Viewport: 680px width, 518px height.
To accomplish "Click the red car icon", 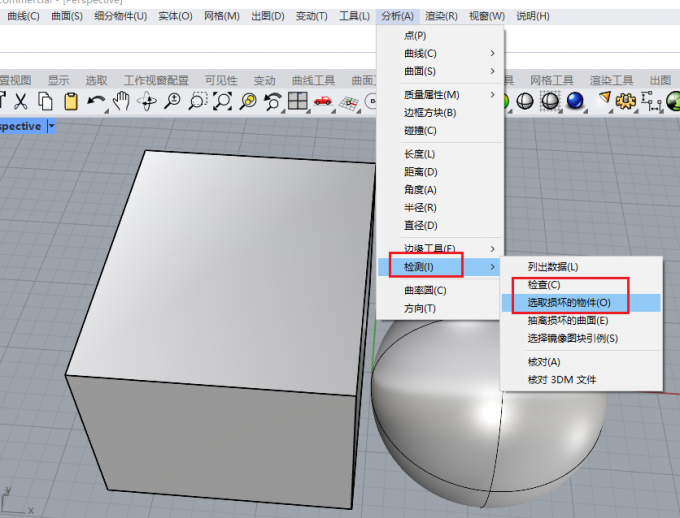I will (x=323, y=102).
